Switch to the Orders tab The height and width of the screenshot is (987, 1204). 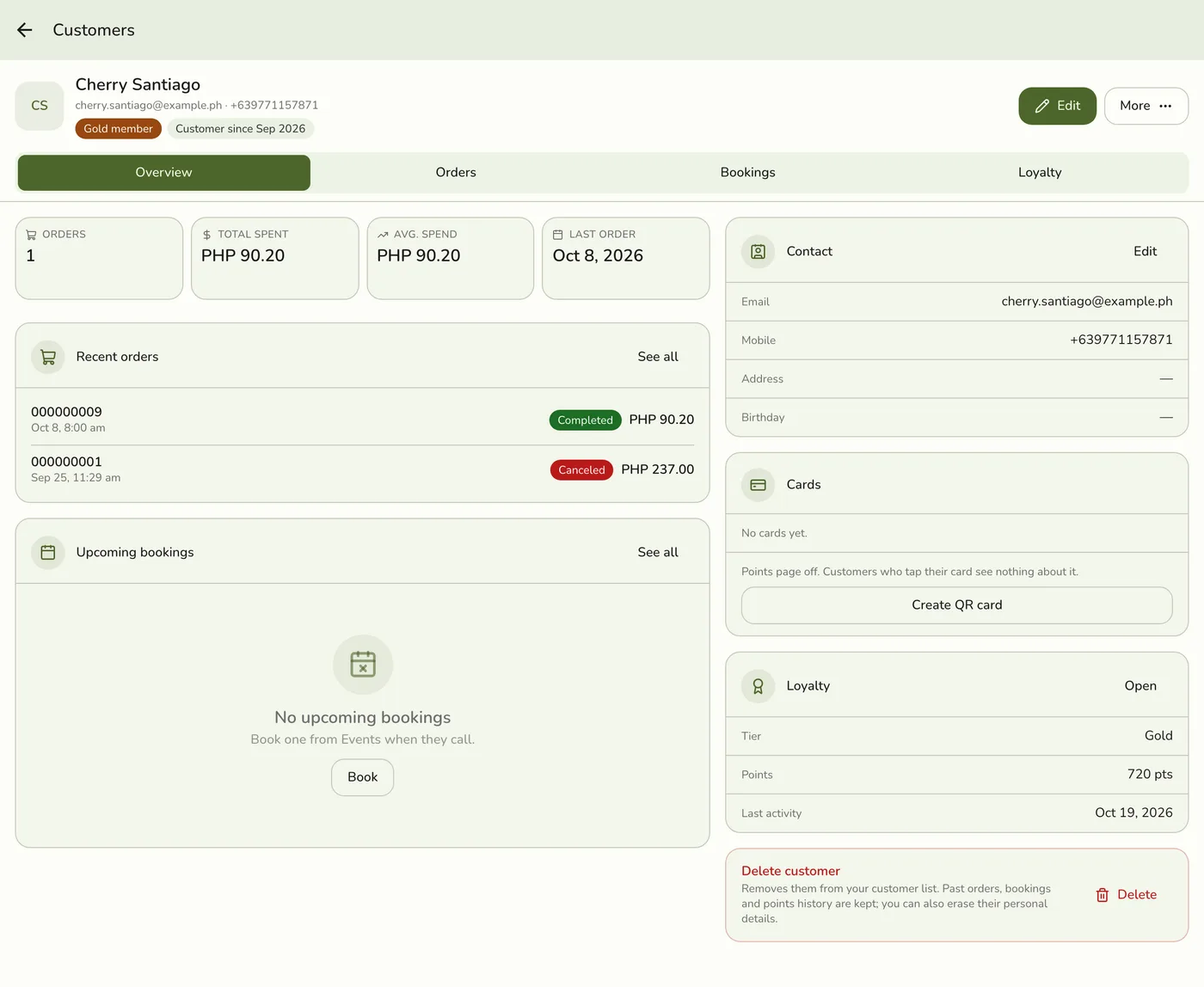pyautogui.click(x=456, y=173)
